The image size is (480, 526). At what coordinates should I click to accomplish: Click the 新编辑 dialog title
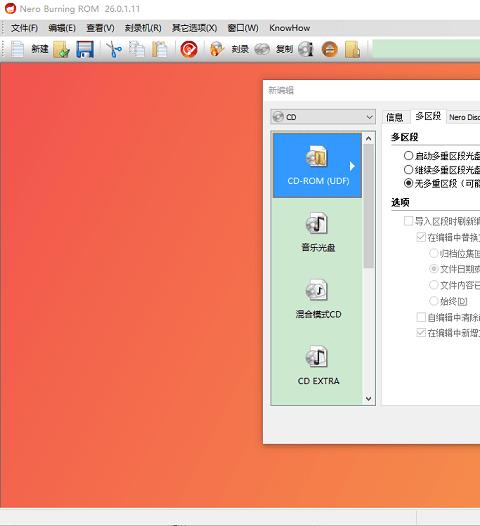[x=281, y=90]
